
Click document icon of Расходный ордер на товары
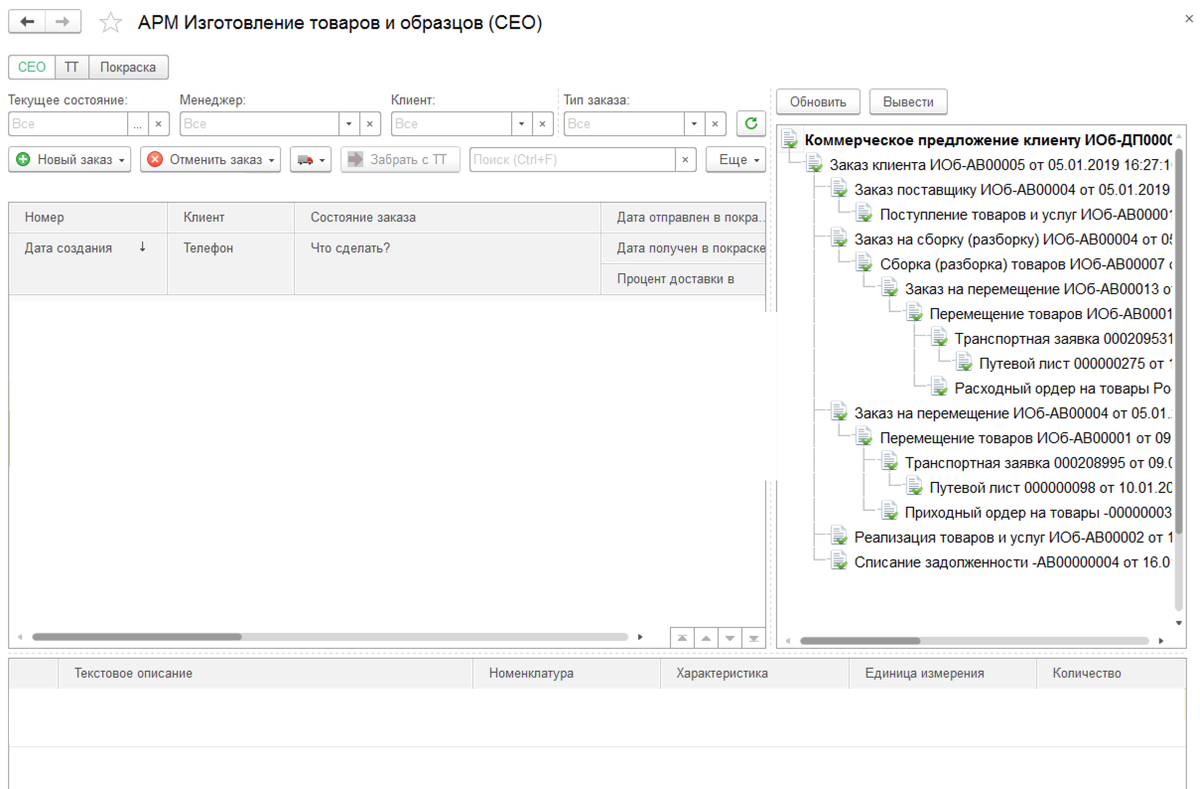(940, 388)
